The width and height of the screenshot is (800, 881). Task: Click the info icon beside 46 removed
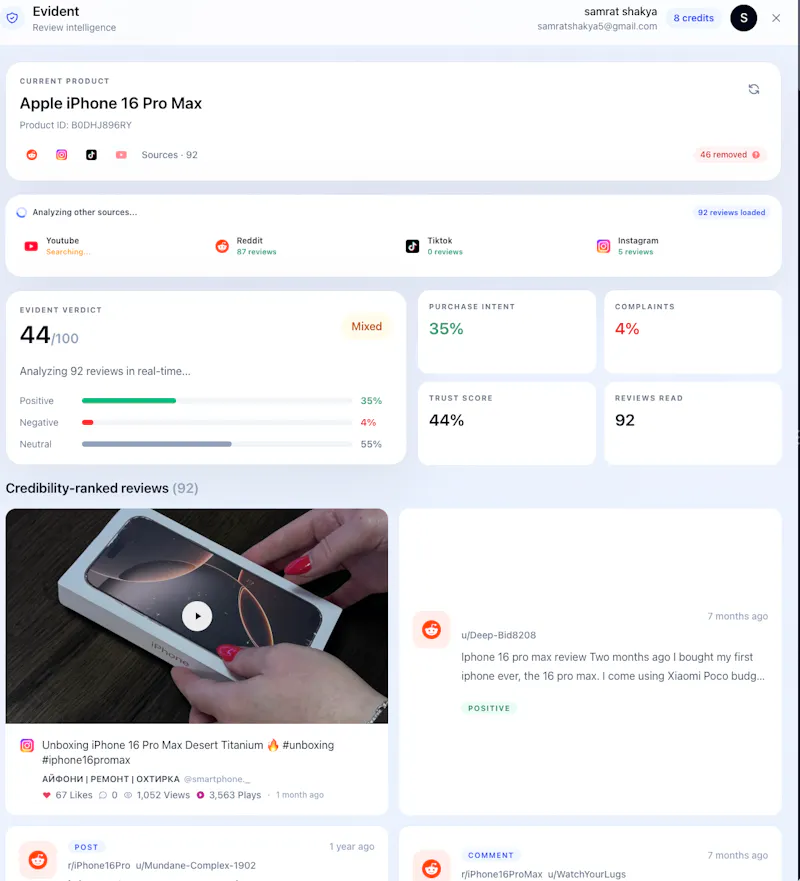coord(756,155)
